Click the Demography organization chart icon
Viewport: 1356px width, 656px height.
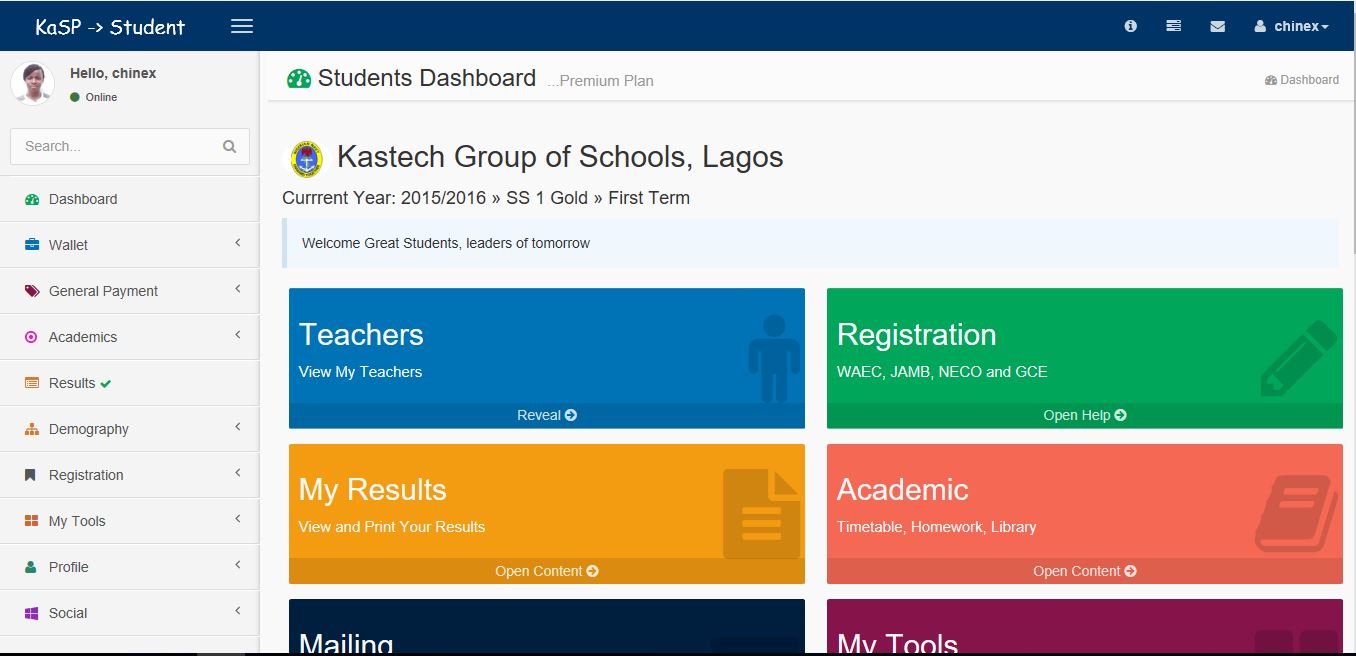tap(30, 428)
